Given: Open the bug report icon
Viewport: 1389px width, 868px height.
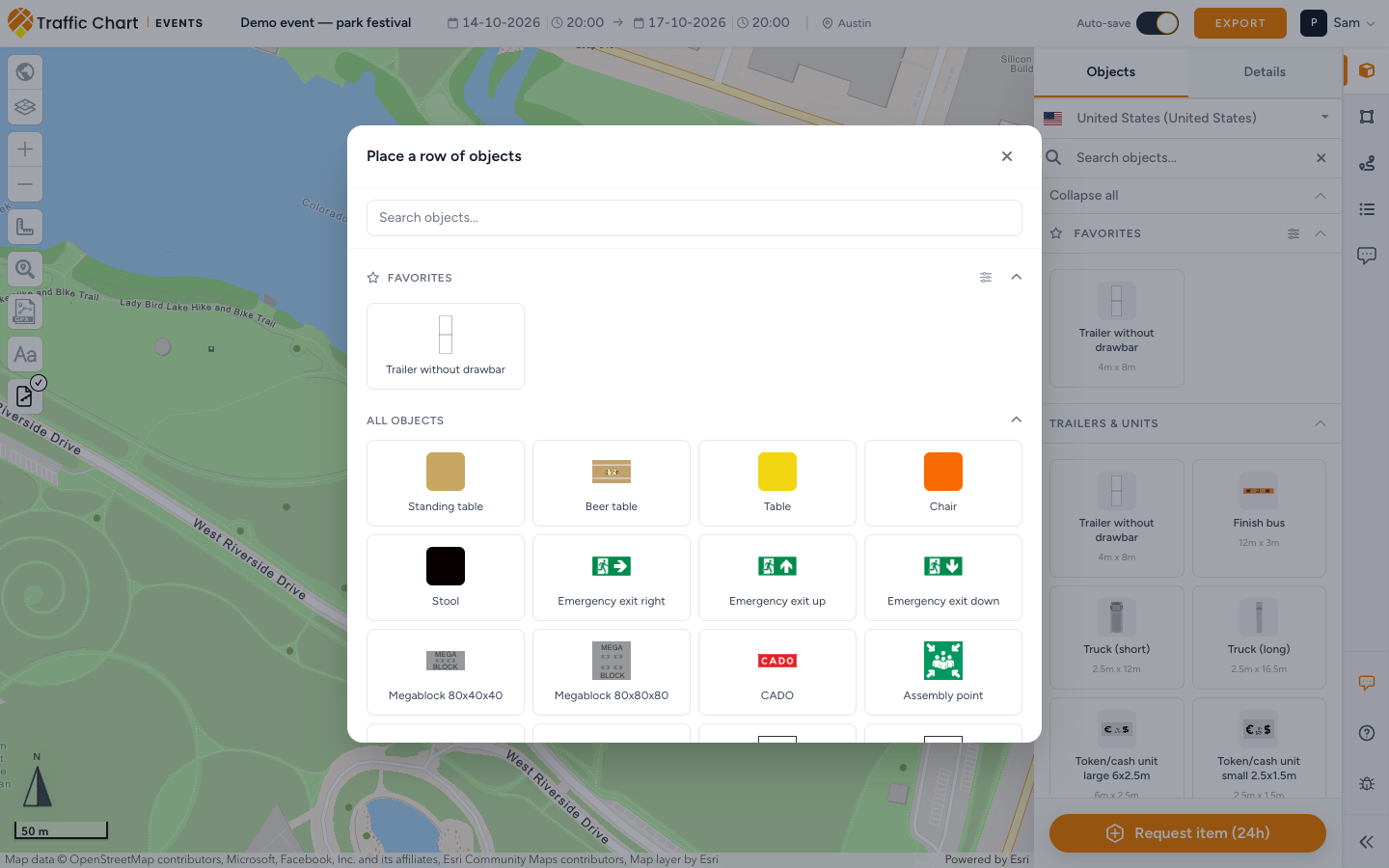Looking at the screenshot, I should pyautogui.click(x=1367, y=783).
